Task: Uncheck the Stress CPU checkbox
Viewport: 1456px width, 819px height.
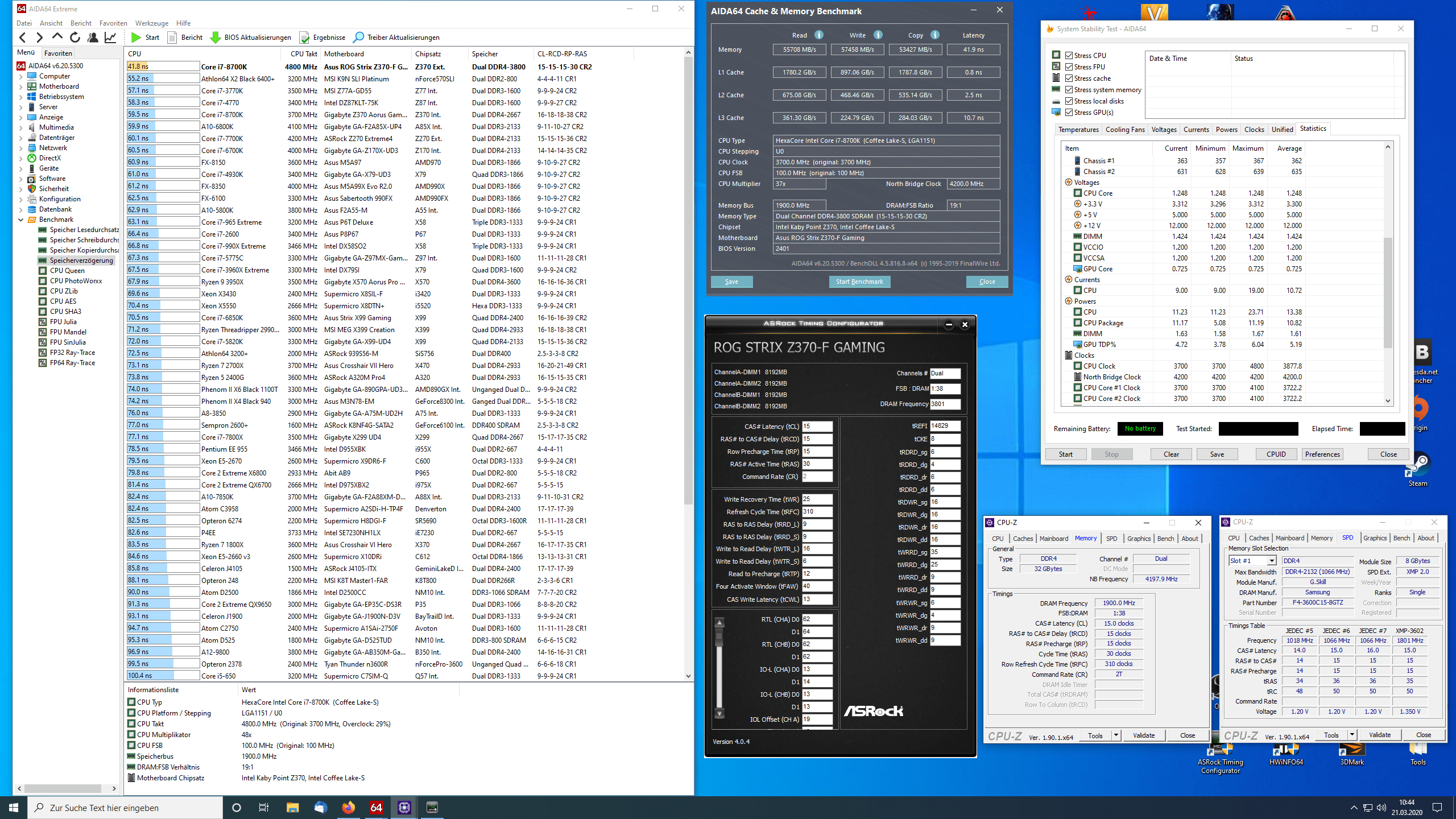Action: coord(1069,55)
